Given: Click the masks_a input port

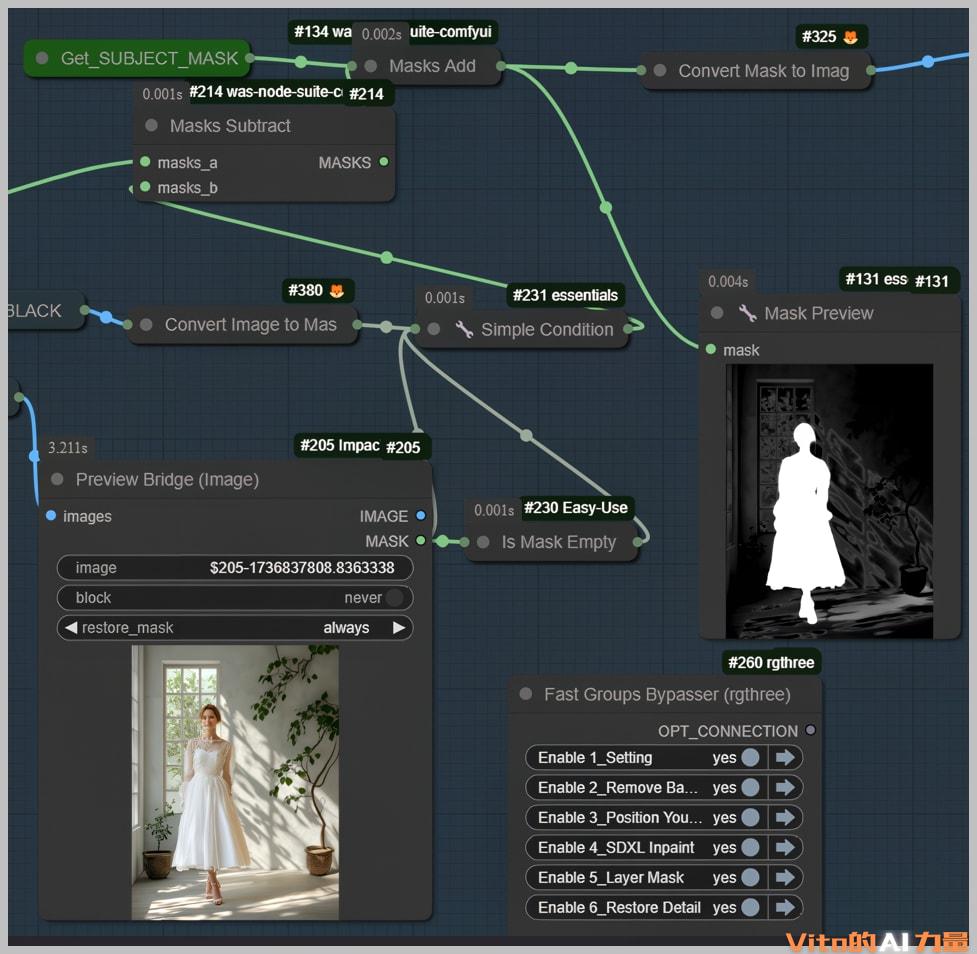Looking at the screenshot, I should pyautogui.click(x=145, y=162).
